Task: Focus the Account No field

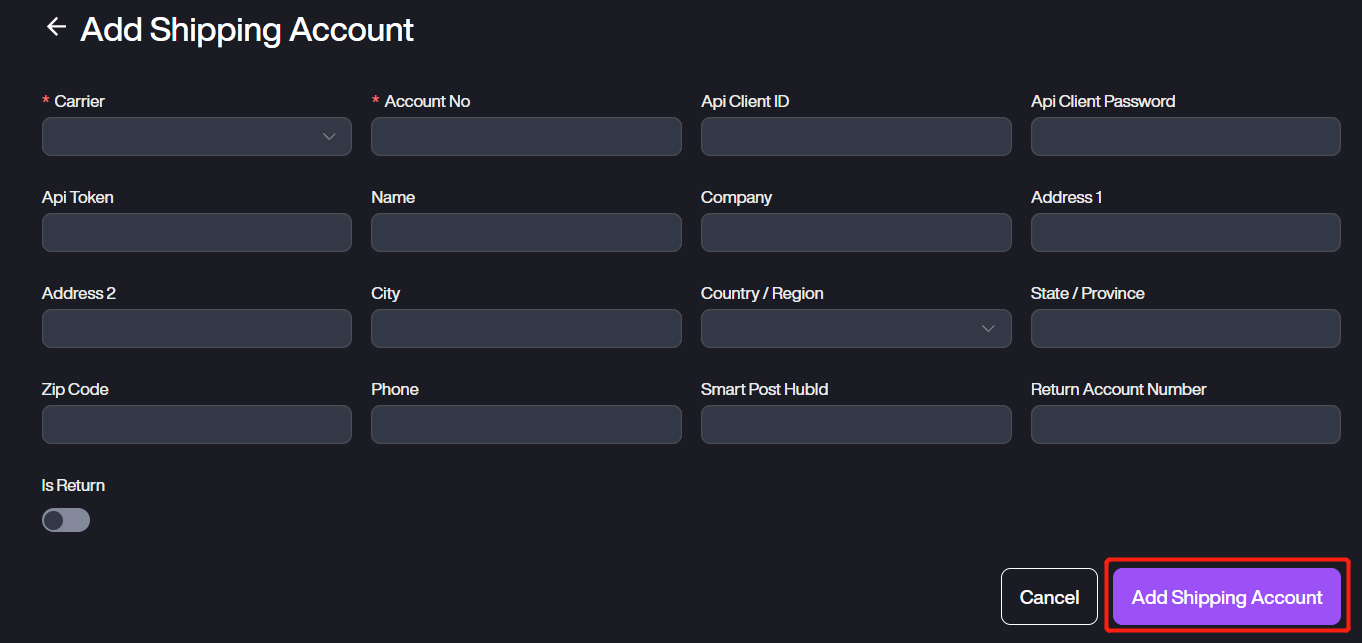Action: [526, 137]
